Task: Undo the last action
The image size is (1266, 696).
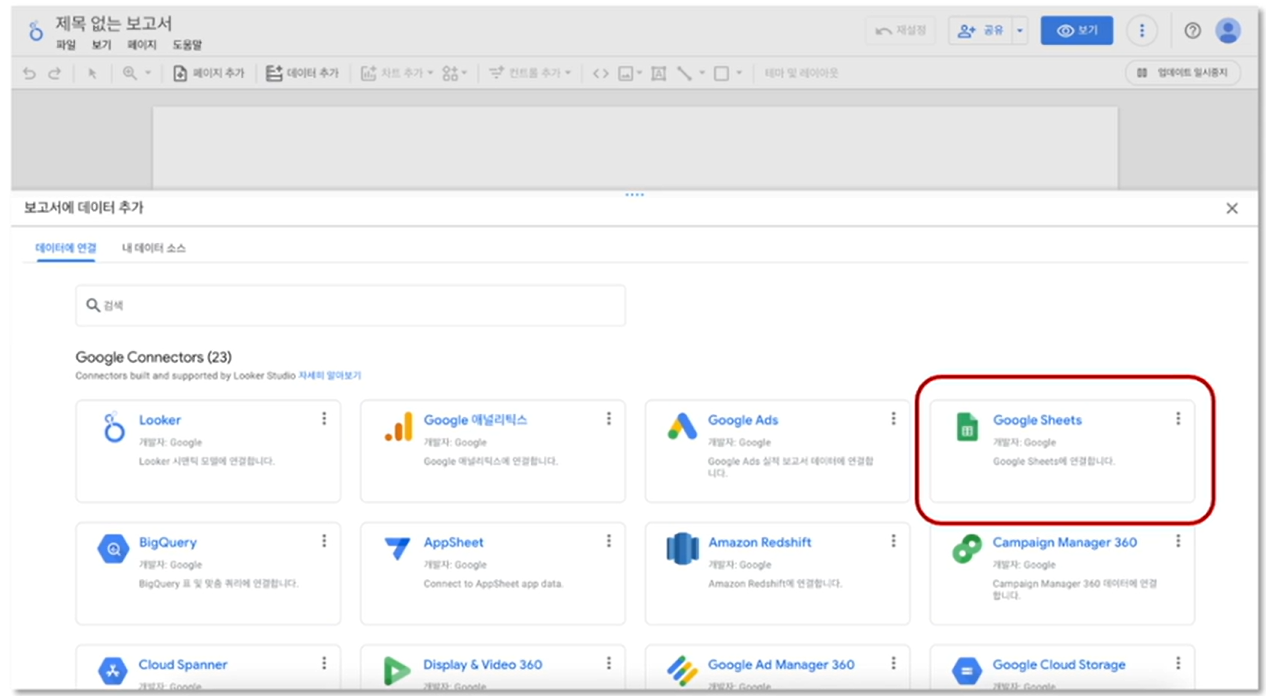Action: (x=29, y=73)
